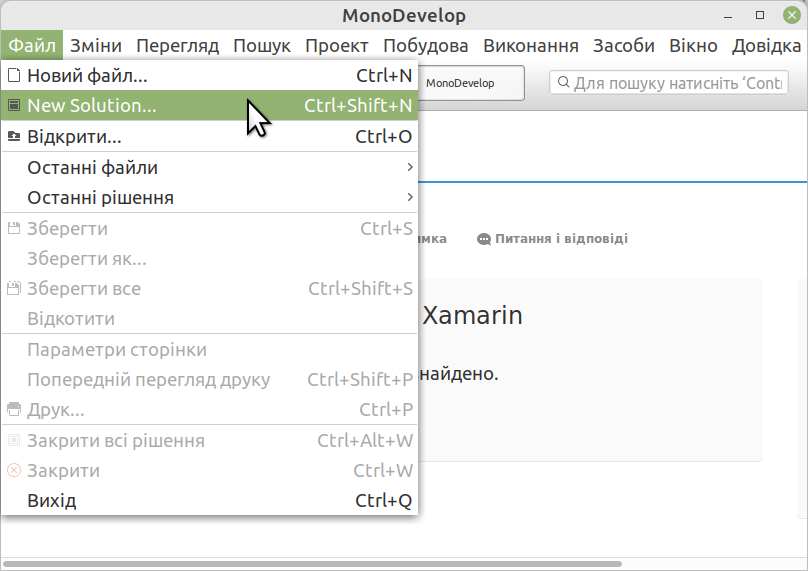Expand Останні рішення submenu
This screenshot has height=571, width=808.
[209, 197]
